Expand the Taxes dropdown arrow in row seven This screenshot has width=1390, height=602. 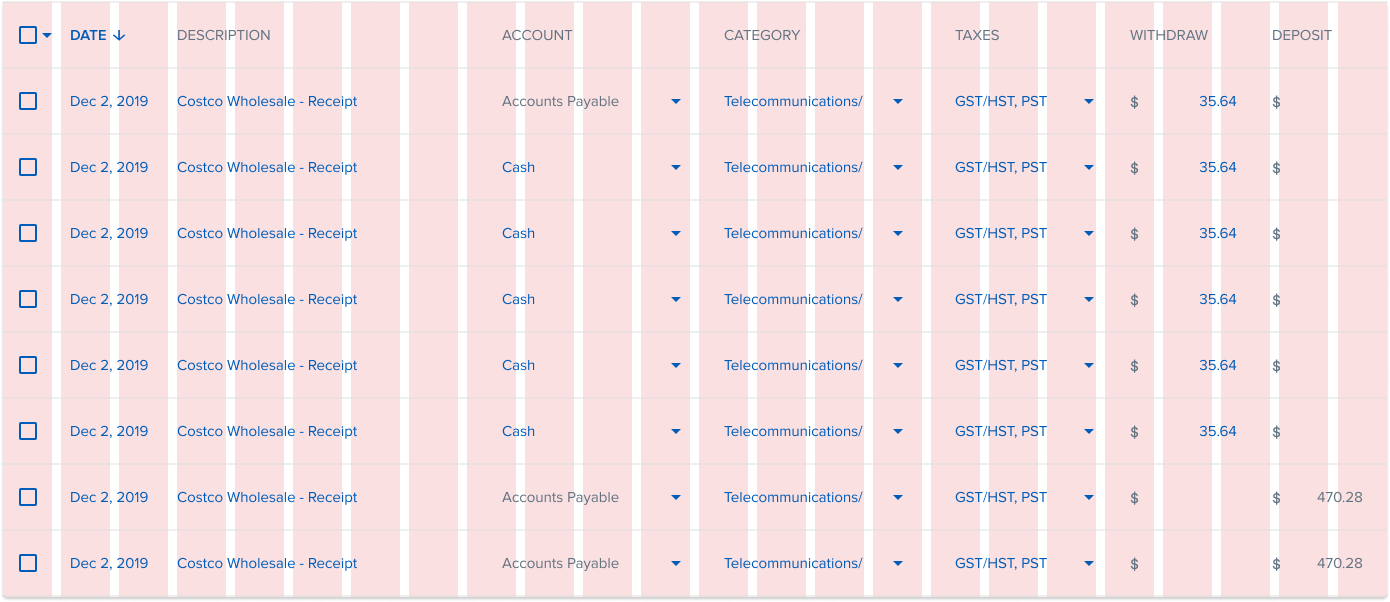1089,497
